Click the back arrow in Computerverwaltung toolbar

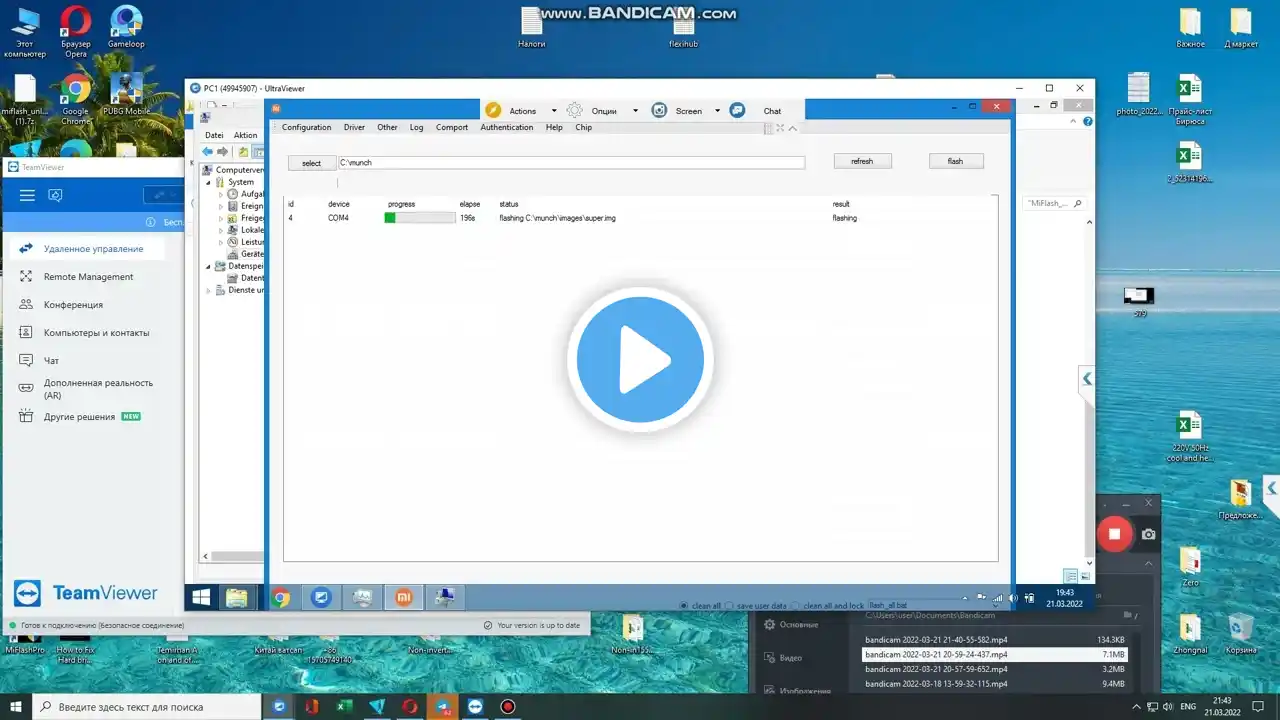208,152
